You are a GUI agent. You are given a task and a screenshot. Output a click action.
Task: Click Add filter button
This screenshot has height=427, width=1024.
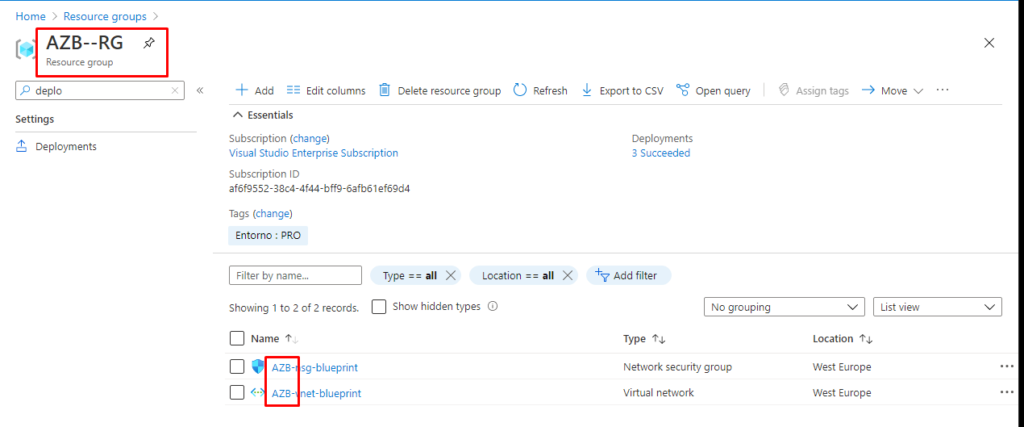click(629, 276)
